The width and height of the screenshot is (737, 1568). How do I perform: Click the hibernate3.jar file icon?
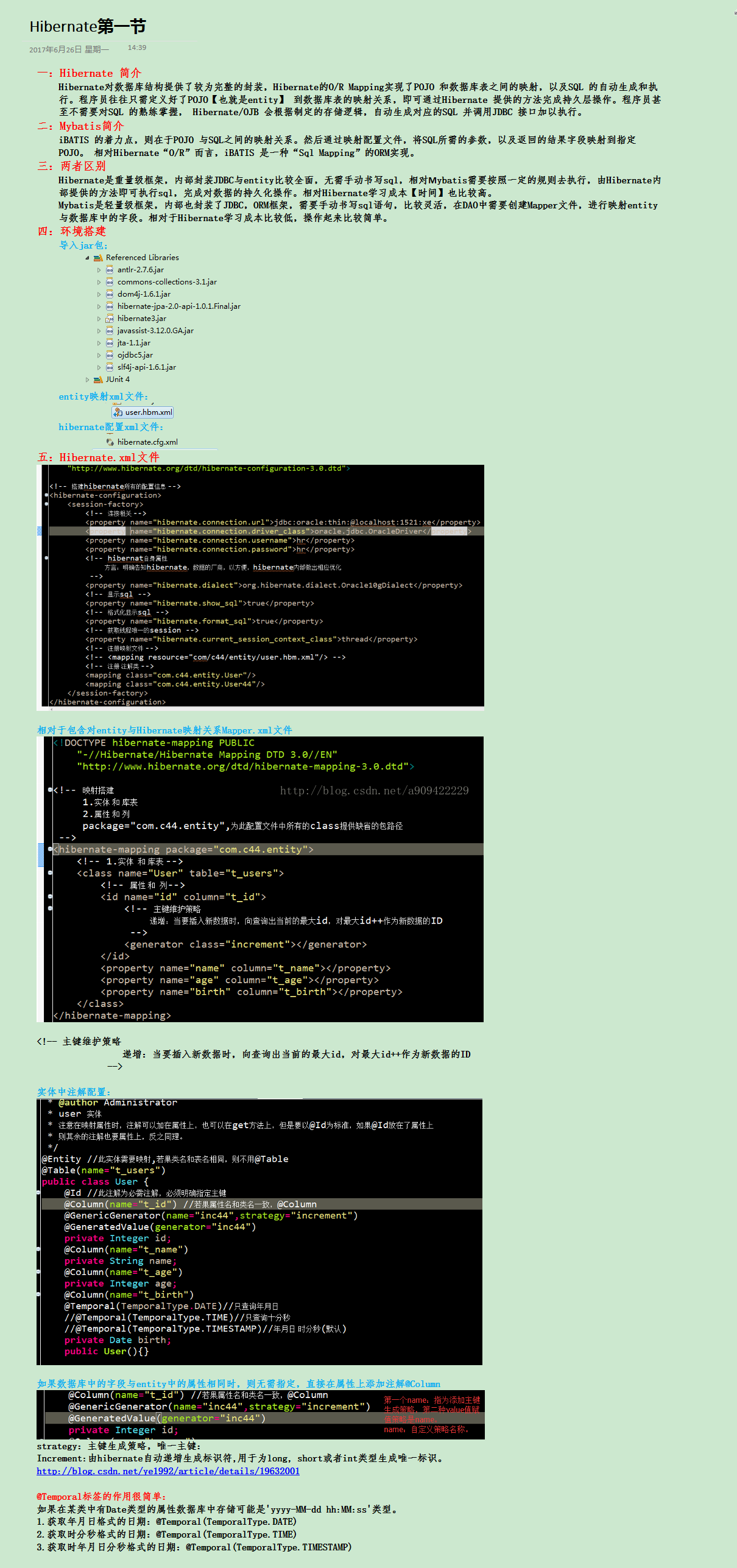point(110,319)
